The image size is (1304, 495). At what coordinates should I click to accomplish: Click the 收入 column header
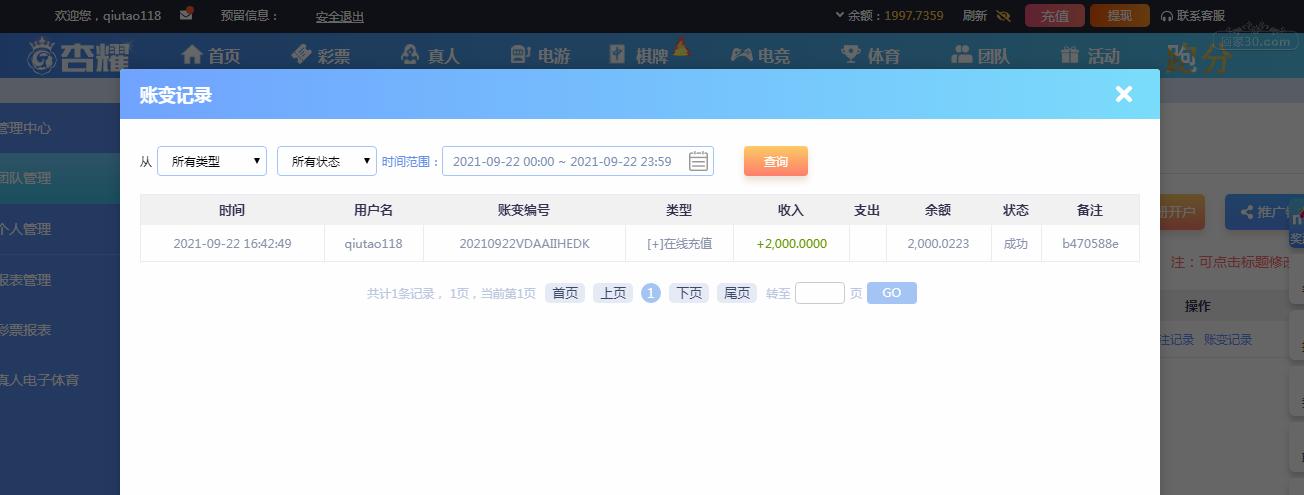791,210
